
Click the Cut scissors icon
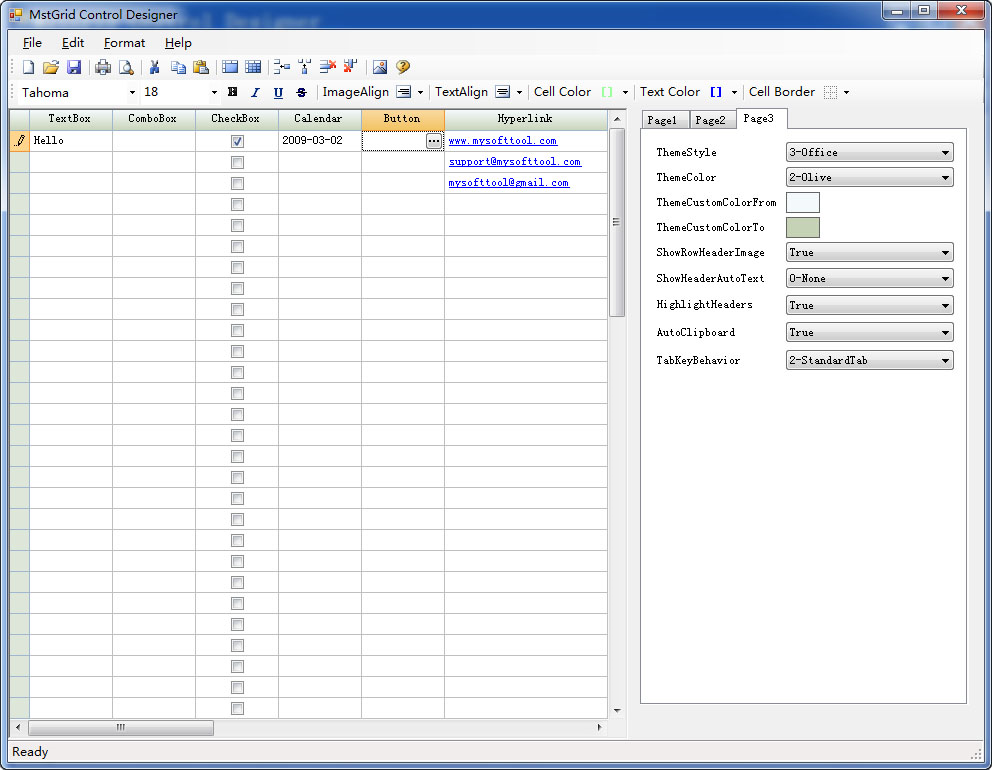(x=155, y=67)
